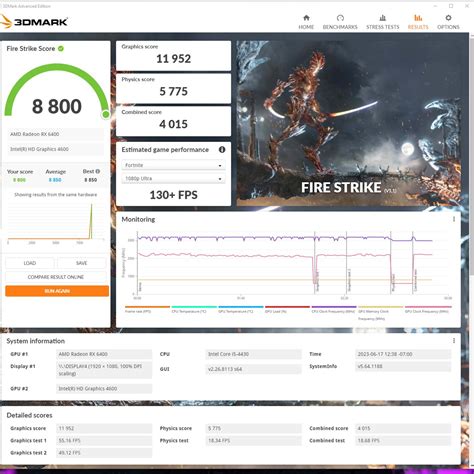The image size is (474, 474).
Task: Click COMPARE RESULT ONLINE button
Action: click(56, 277)
